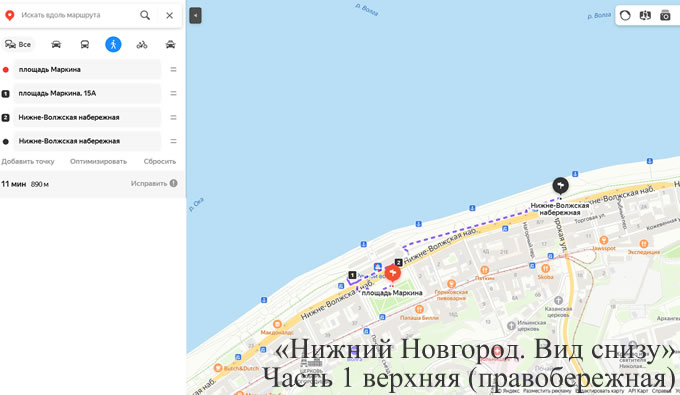680x395 pixels.
Task: Select the bicycle route mode icon
Action: coord(142,44)
